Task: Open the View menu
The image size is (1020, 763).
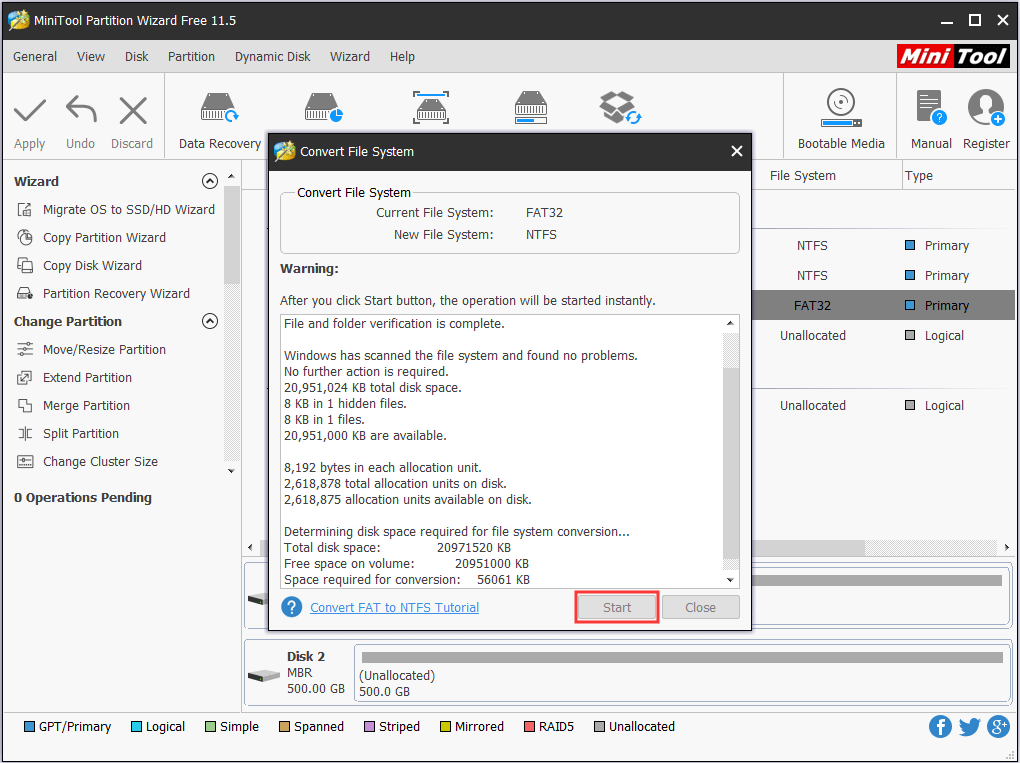Action: [90, 57]
